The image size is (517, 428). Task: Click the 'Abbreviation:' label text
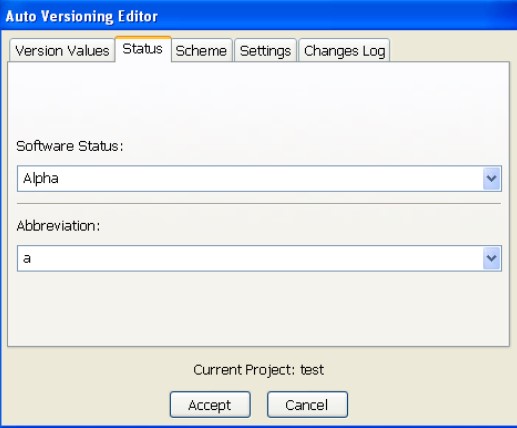pos(58,226)
